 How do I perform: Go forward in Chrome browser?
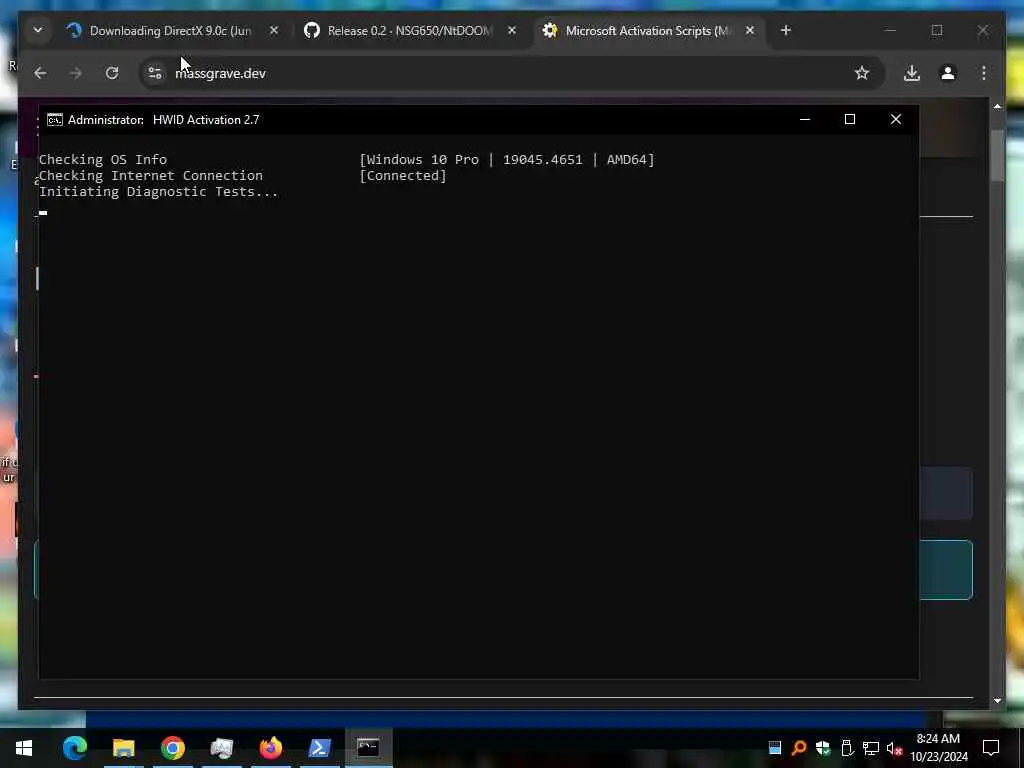76,73
